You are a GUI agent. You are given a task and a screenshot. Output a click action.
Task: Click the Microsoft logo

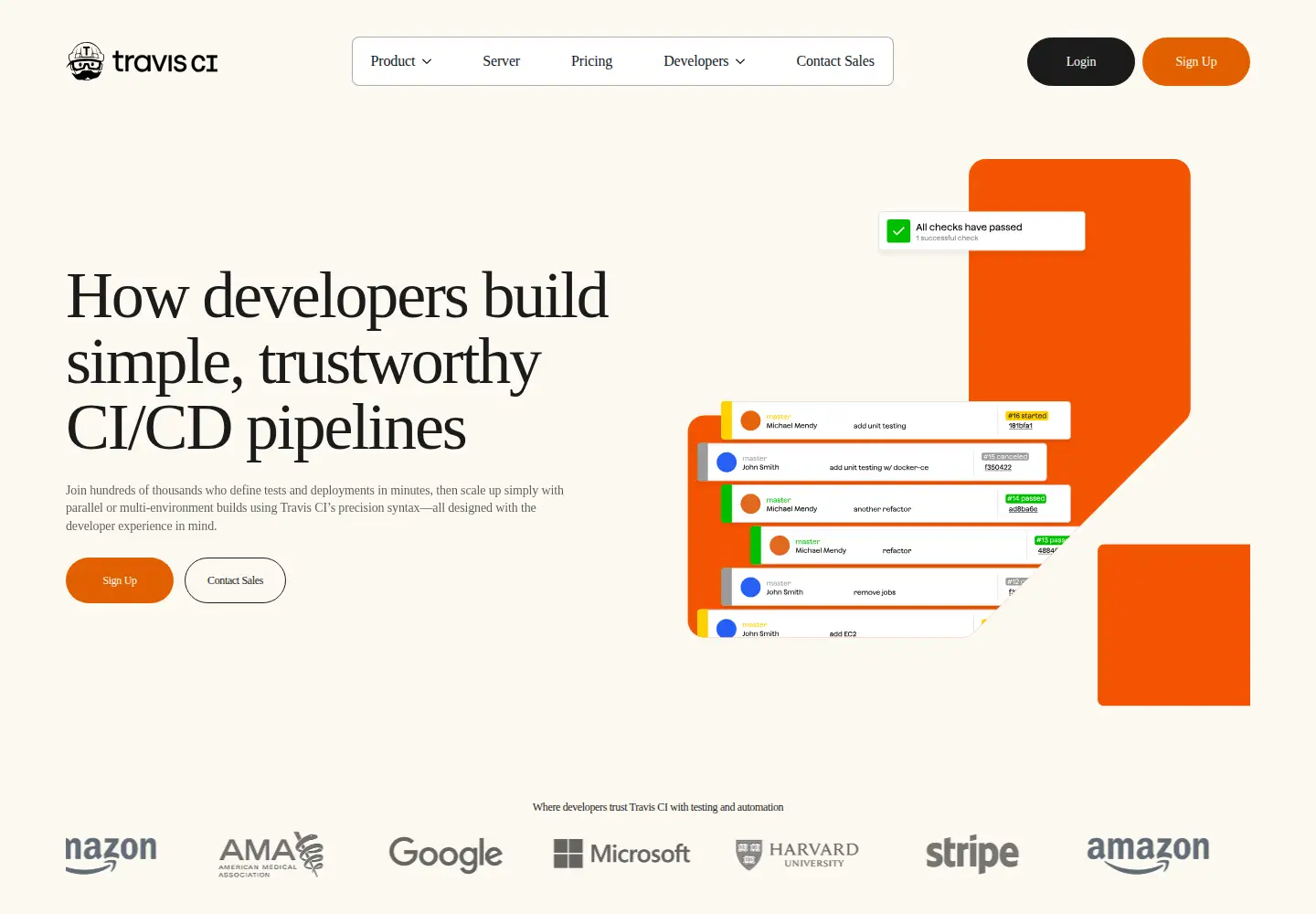(621, 854)
